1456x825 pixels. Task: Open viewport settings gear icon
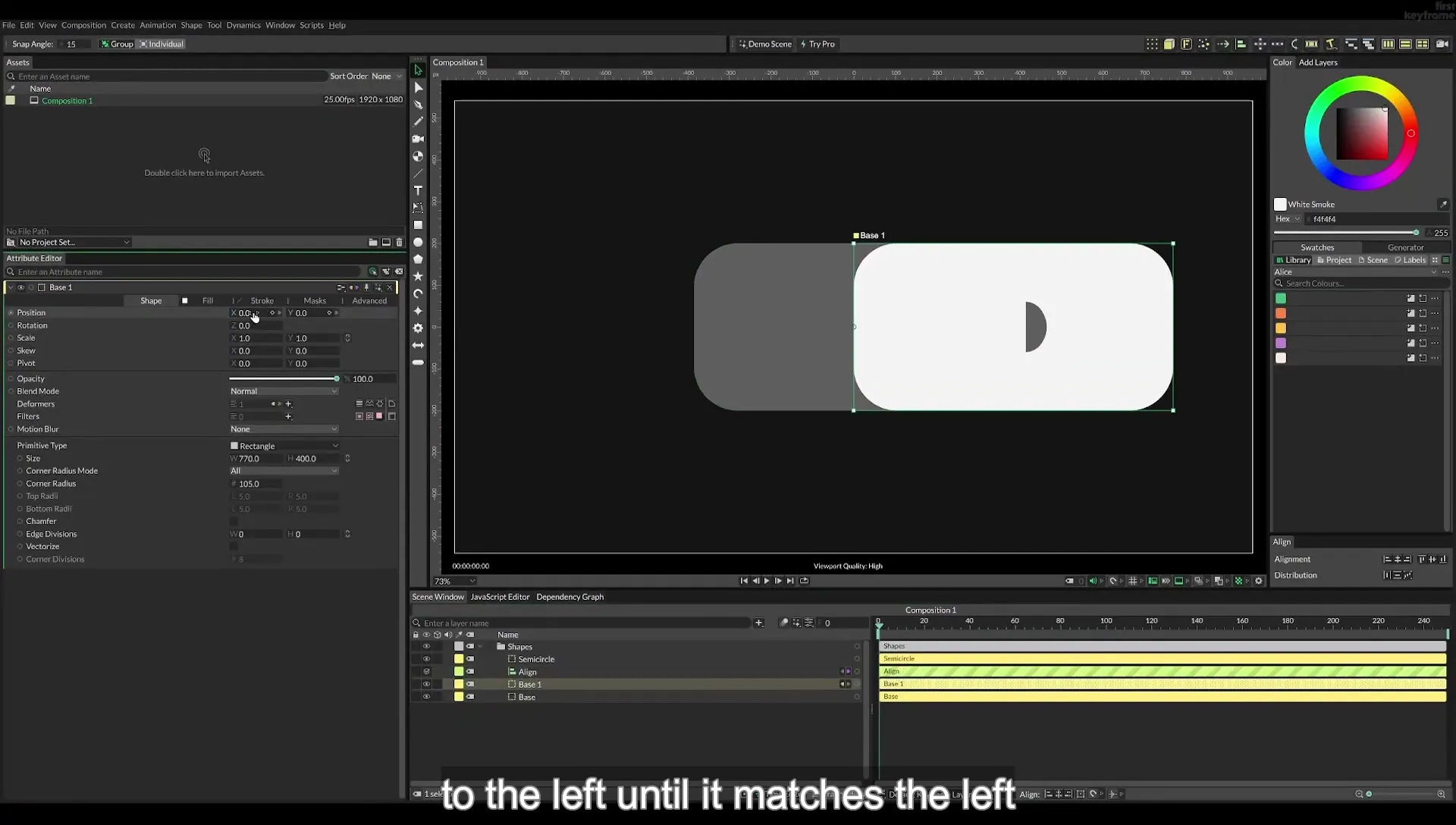point(1259,581)
